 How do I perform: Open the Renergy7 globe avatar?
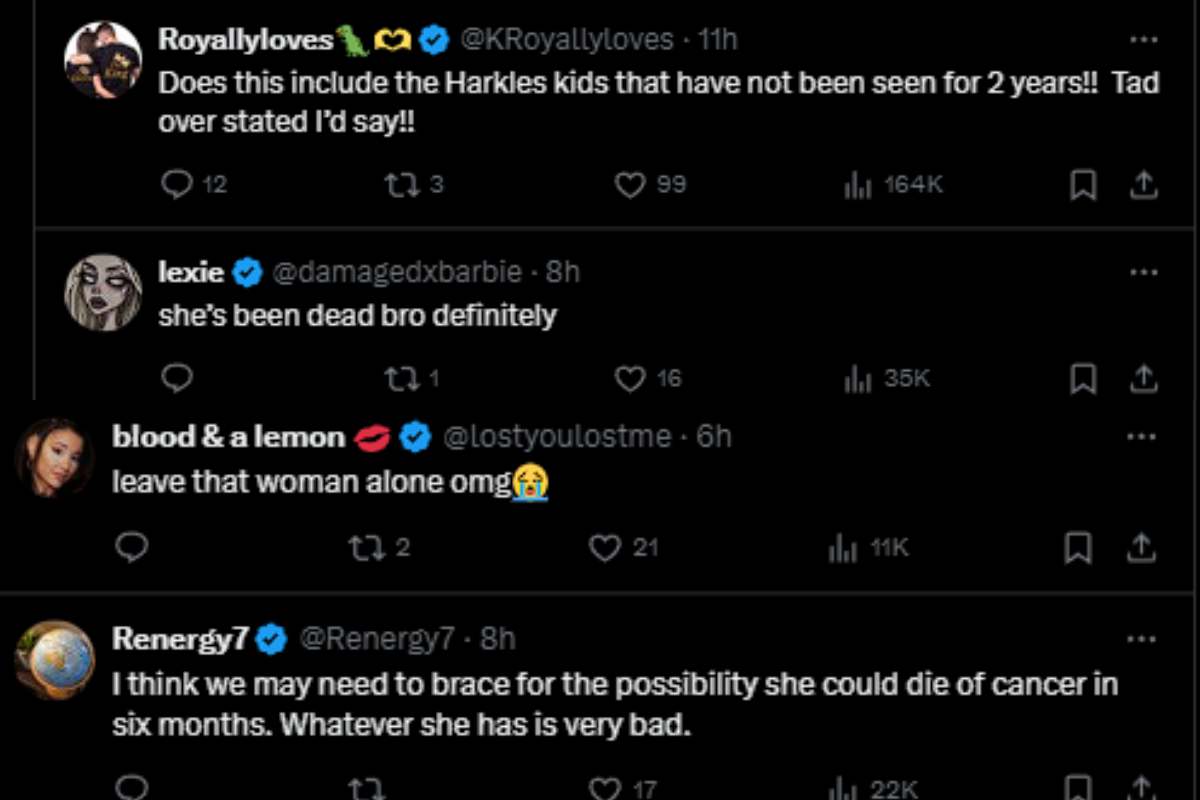(55, 660)
